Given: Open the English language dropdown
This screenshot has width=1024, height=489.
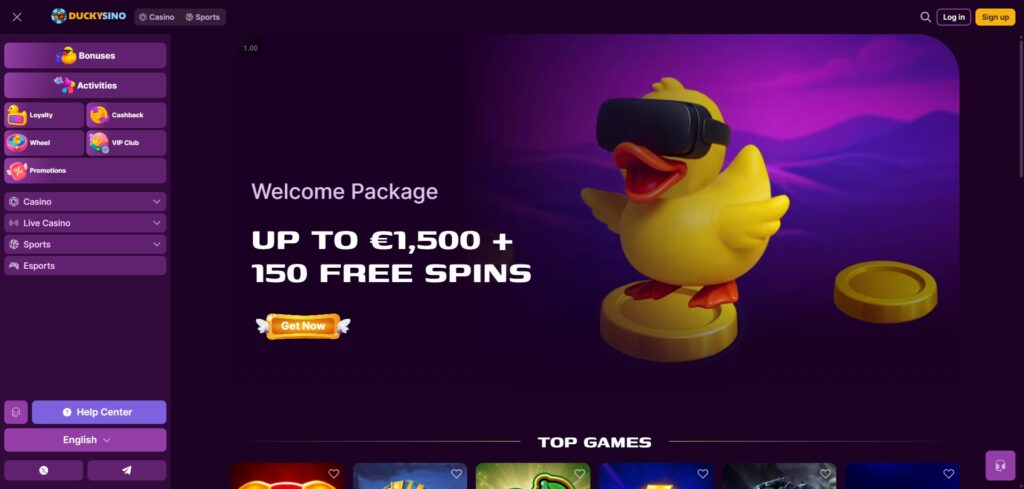Looking at the screenshot, I should pos(85,440).
